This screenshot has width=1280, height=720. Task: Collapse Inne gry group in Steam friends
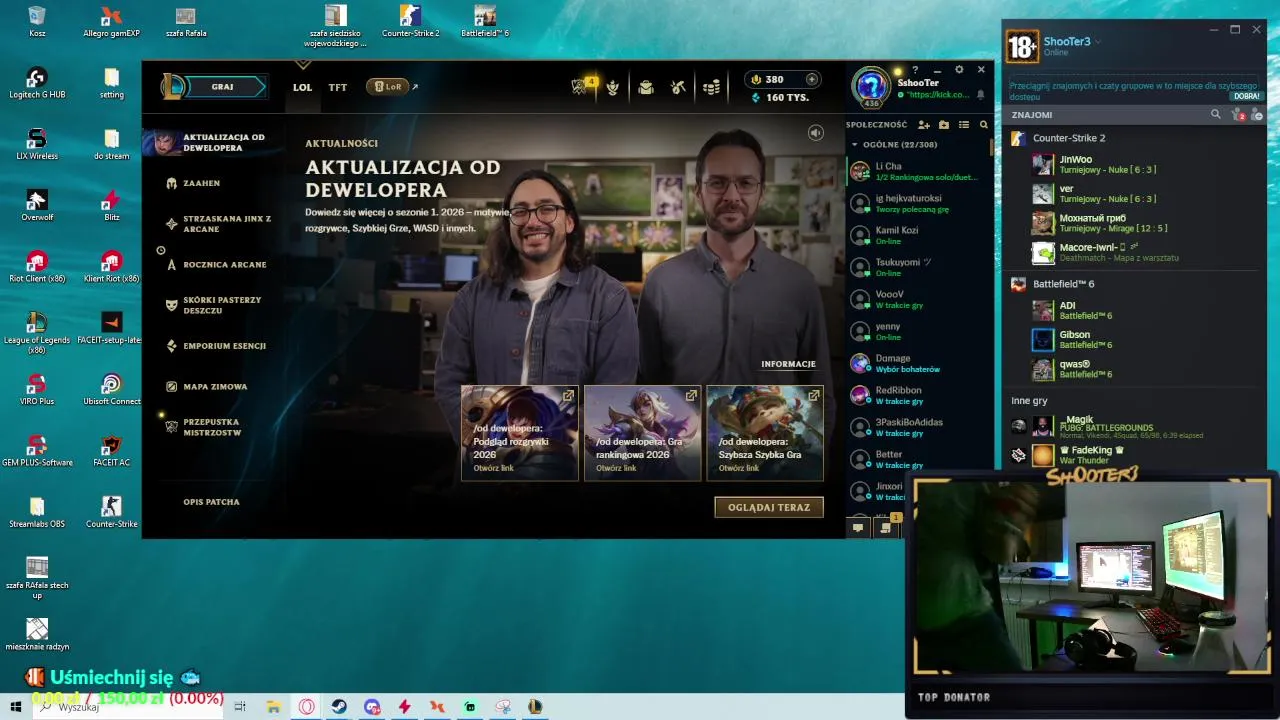click(x=1029, y=401)
